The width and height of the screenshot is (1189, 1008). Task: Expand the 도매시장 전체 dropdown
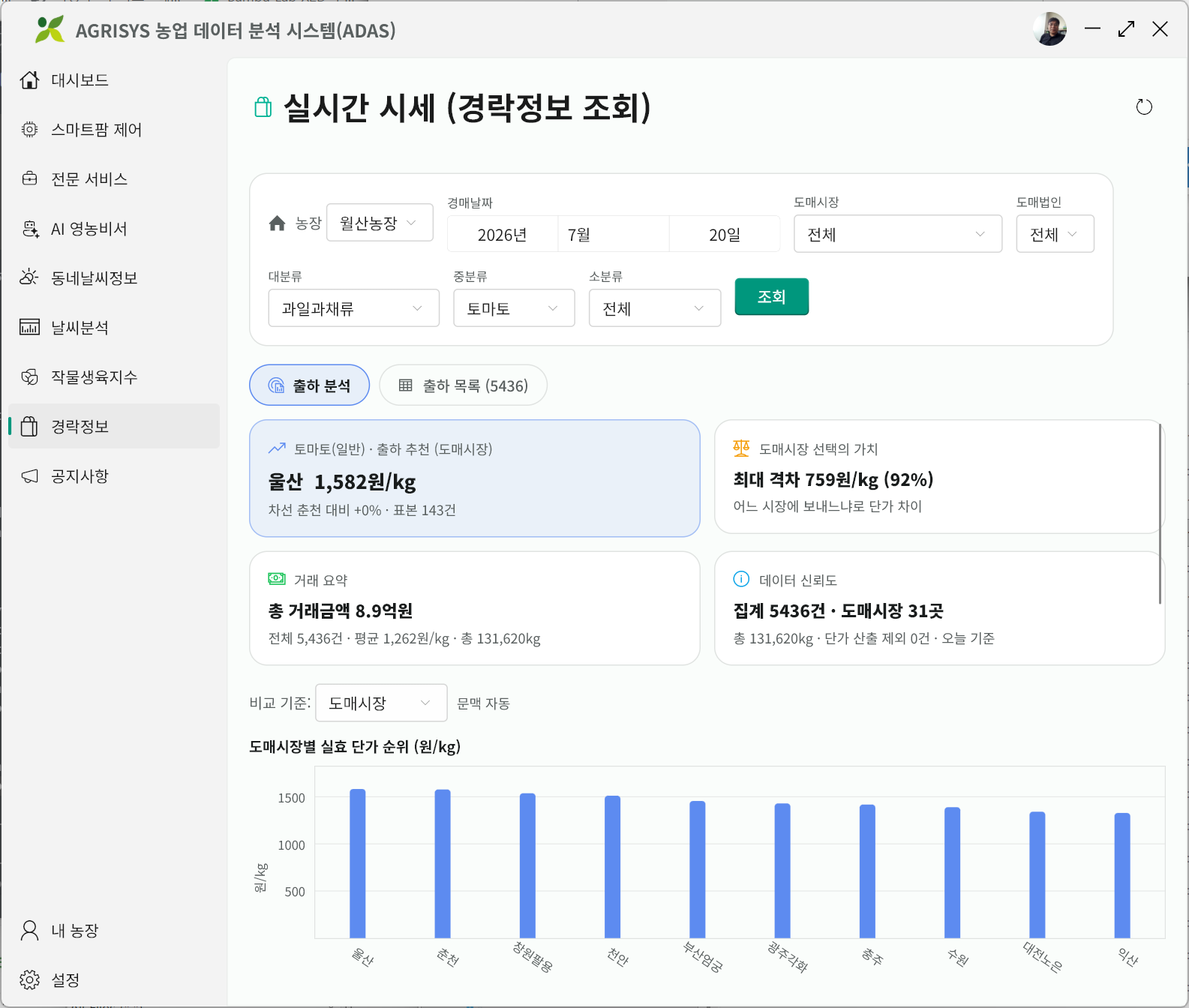tap(898, 234)
